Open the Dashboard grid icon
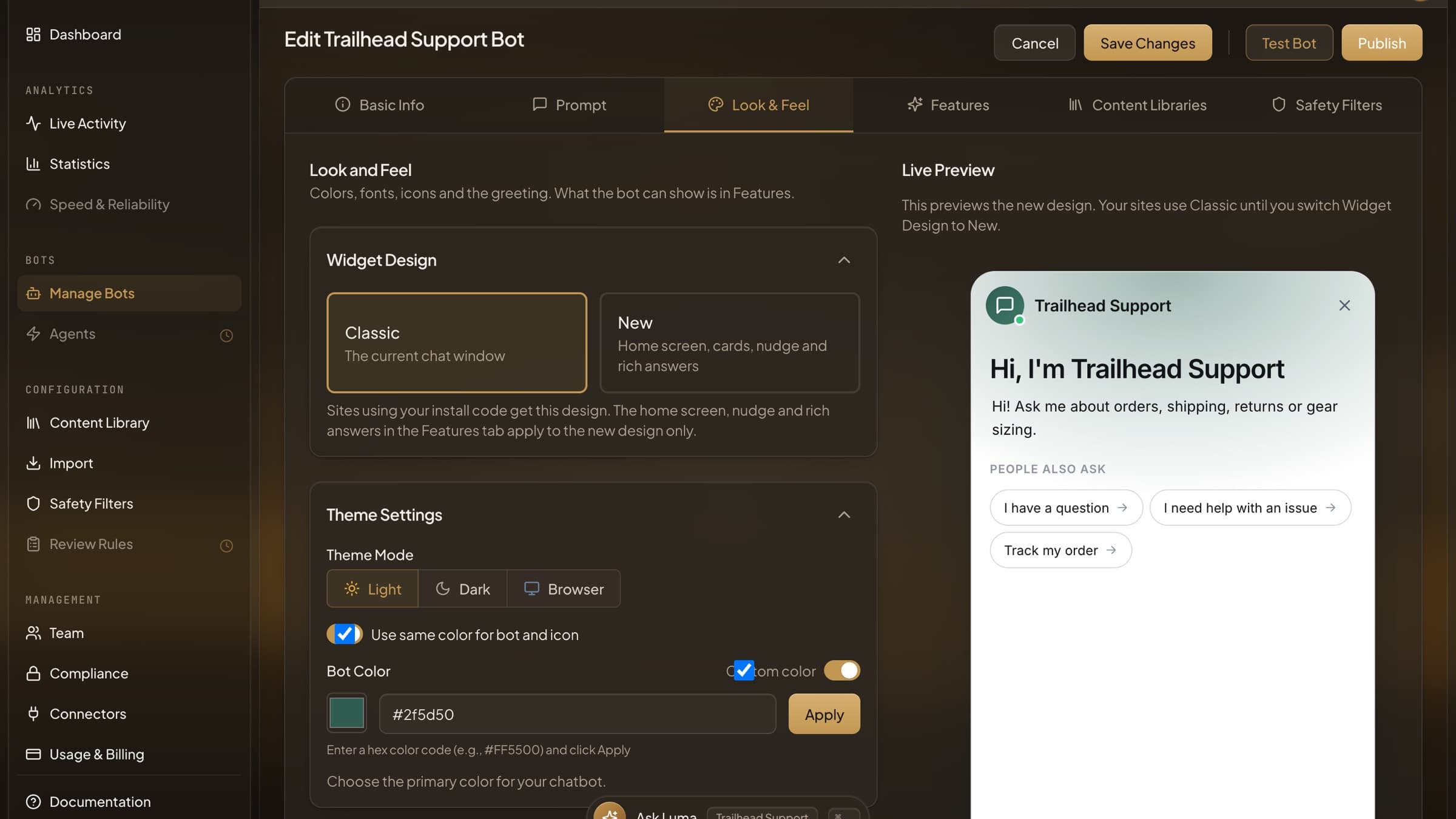The image size is (1456, 819). click(x=33, y=35)
